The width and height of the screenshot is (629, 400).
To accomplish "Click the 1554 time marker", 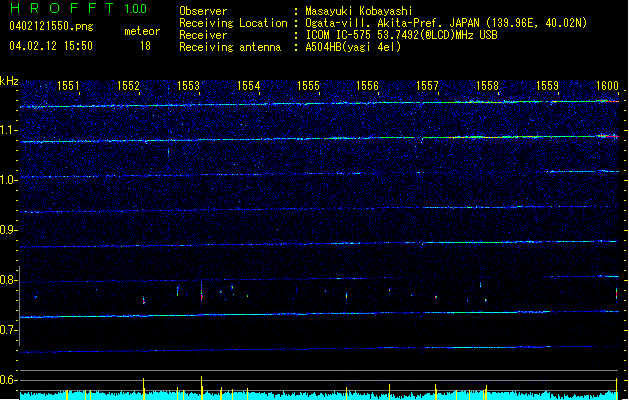I will coord(249,86).
